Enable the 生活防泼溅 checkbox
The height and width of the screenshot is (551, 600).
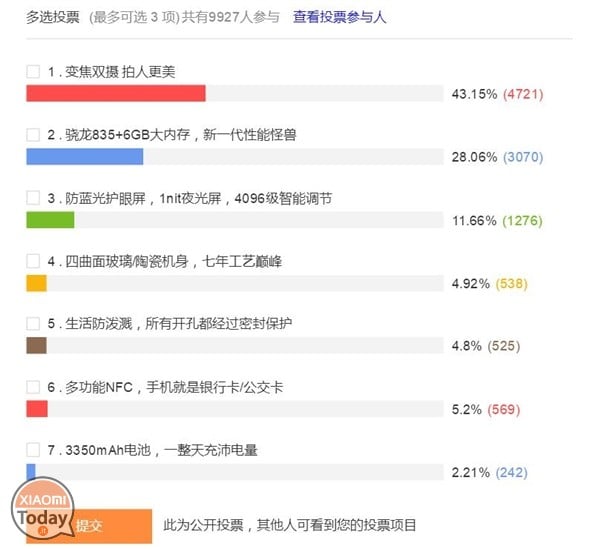[33, 324]
